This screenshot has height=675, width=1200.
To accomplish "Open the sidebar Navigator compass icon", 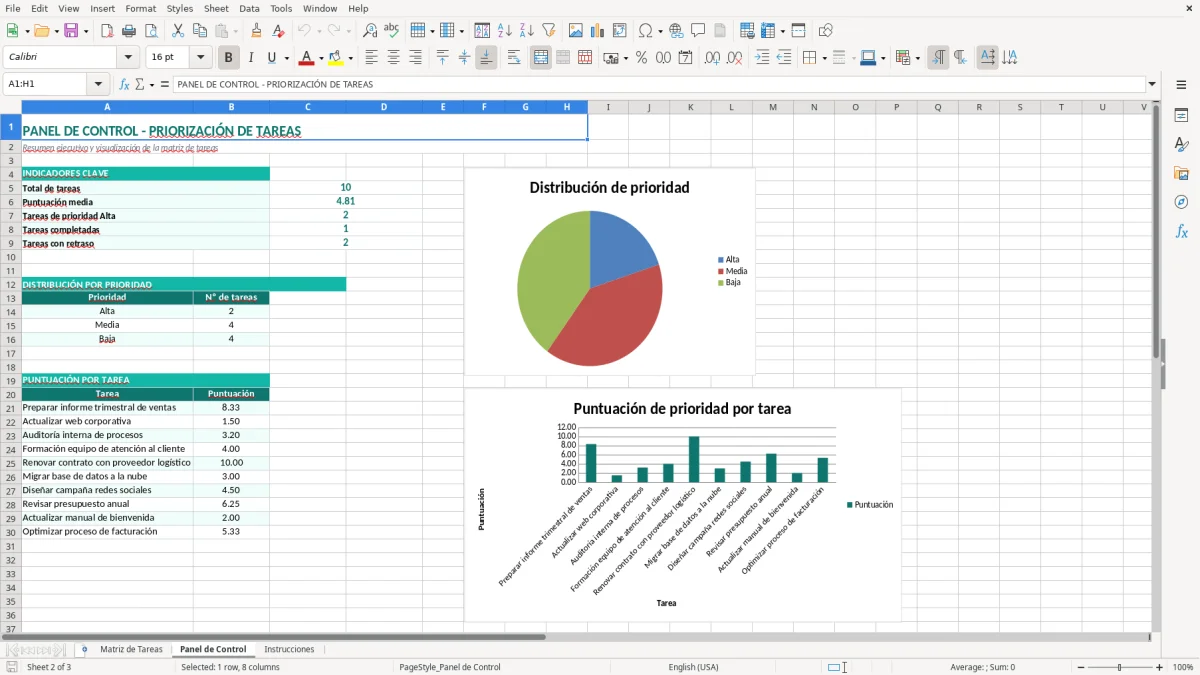I will 1181,202.
